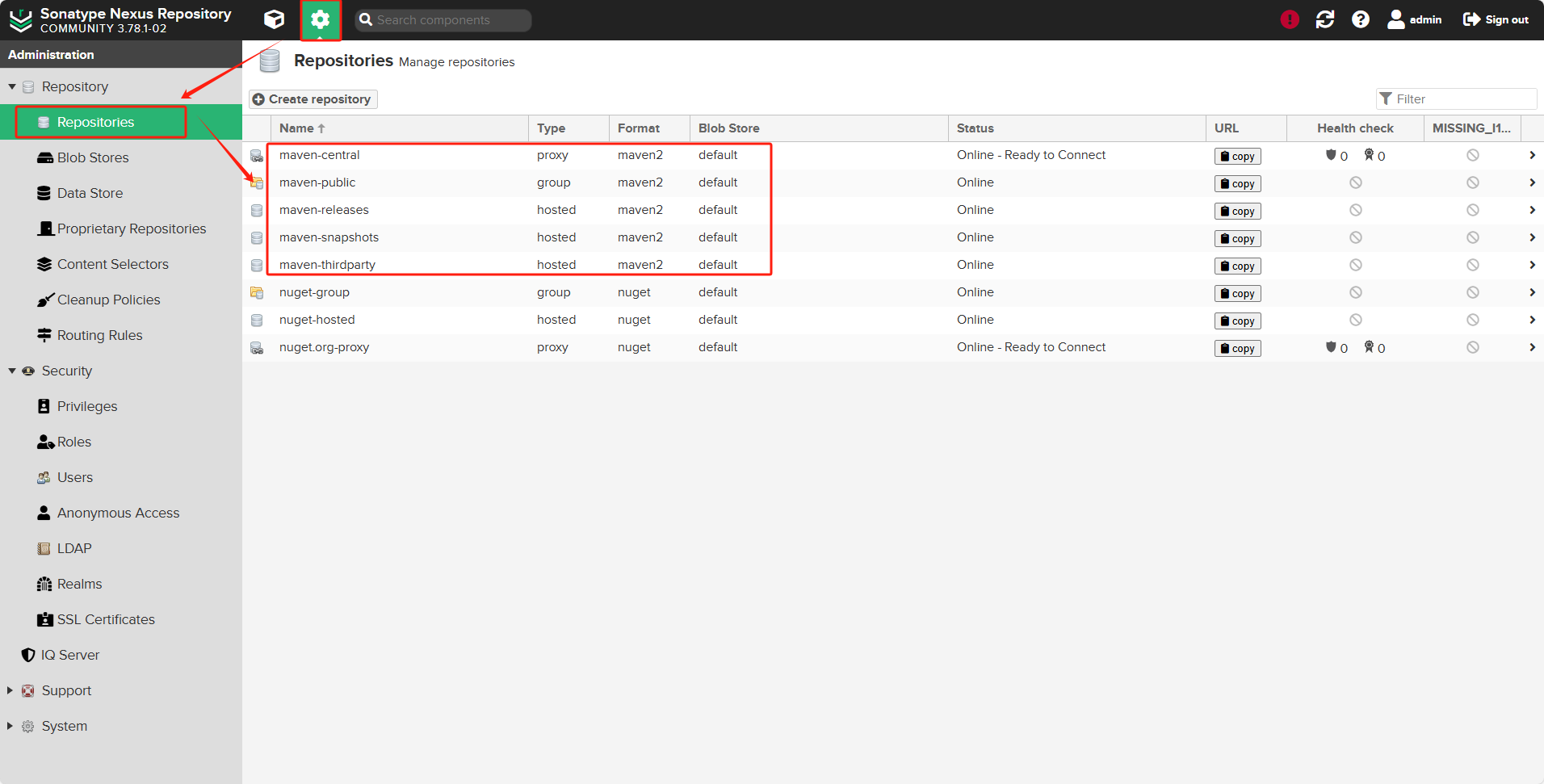Collapse the Security tree section
Screen dimensions: 1544x784
click(12, 371)
